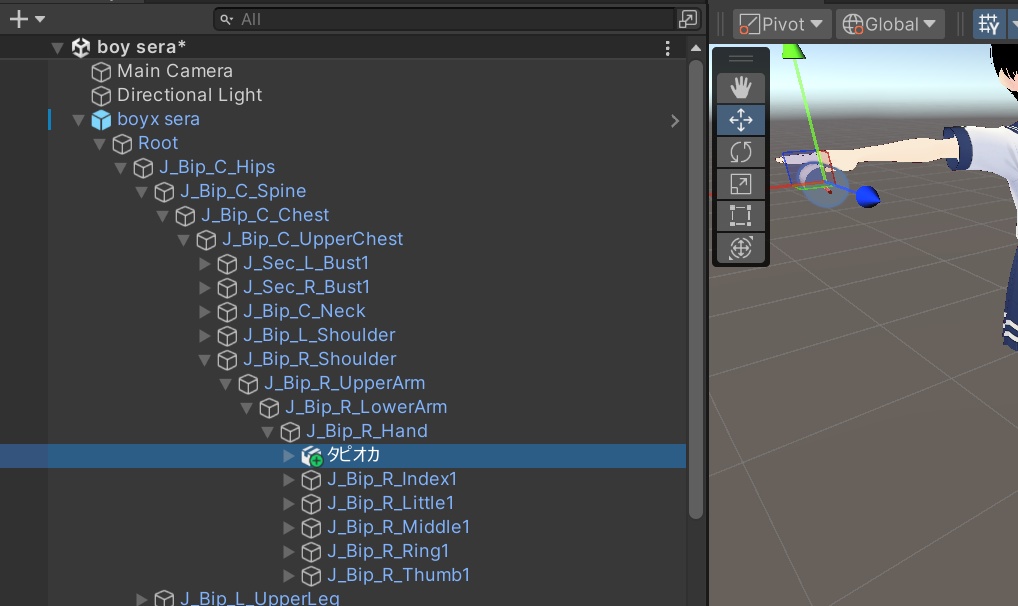Click the green Y-axis gizmo arrow
The width and height of the screenshot is (1018, 606).
click(792, 51)
